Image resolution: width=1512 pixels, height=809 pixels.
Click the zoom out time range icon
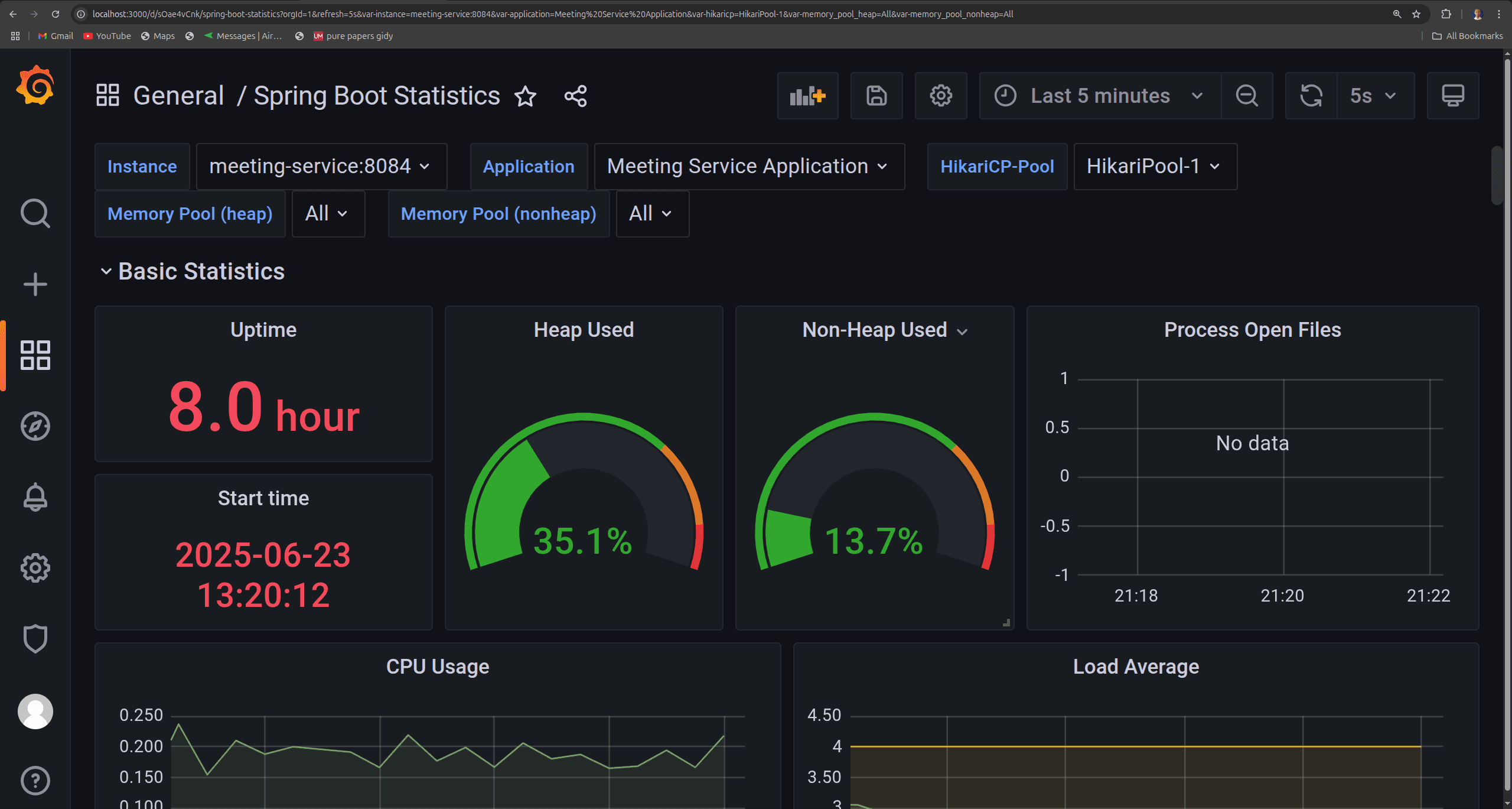point(1247,96)
